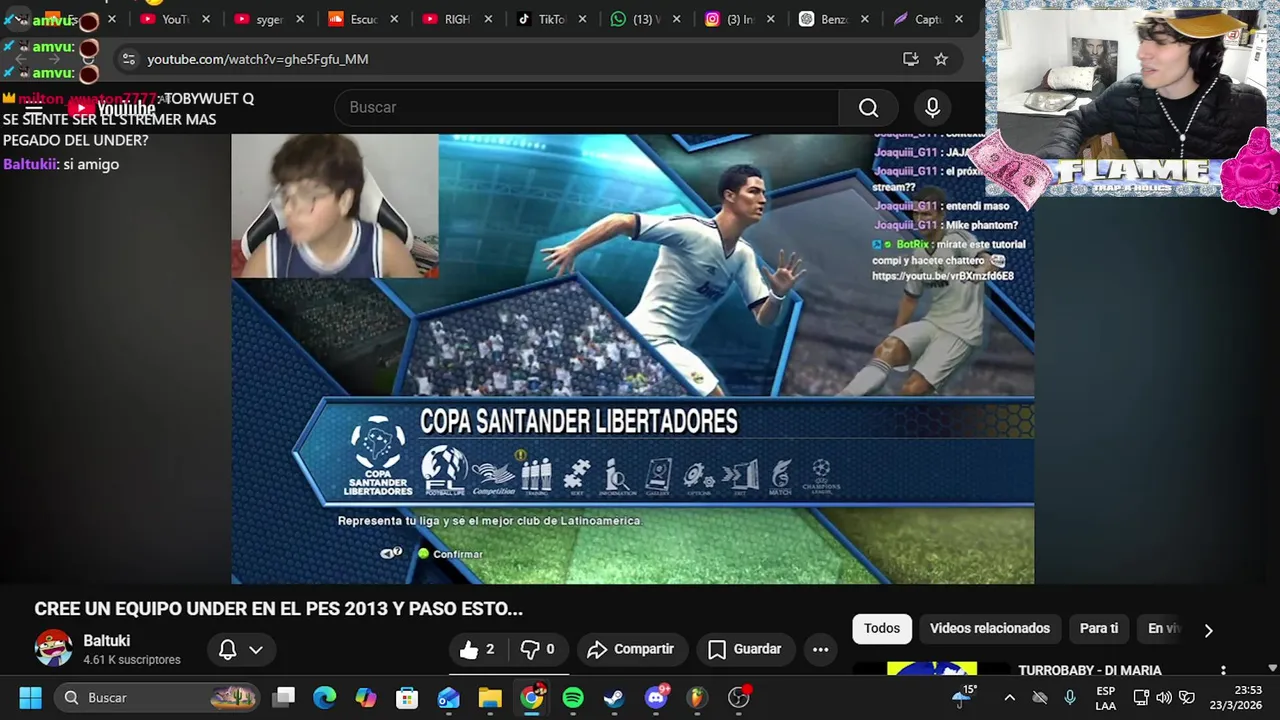Open volume control in system tray

(x=1164, y=698)
